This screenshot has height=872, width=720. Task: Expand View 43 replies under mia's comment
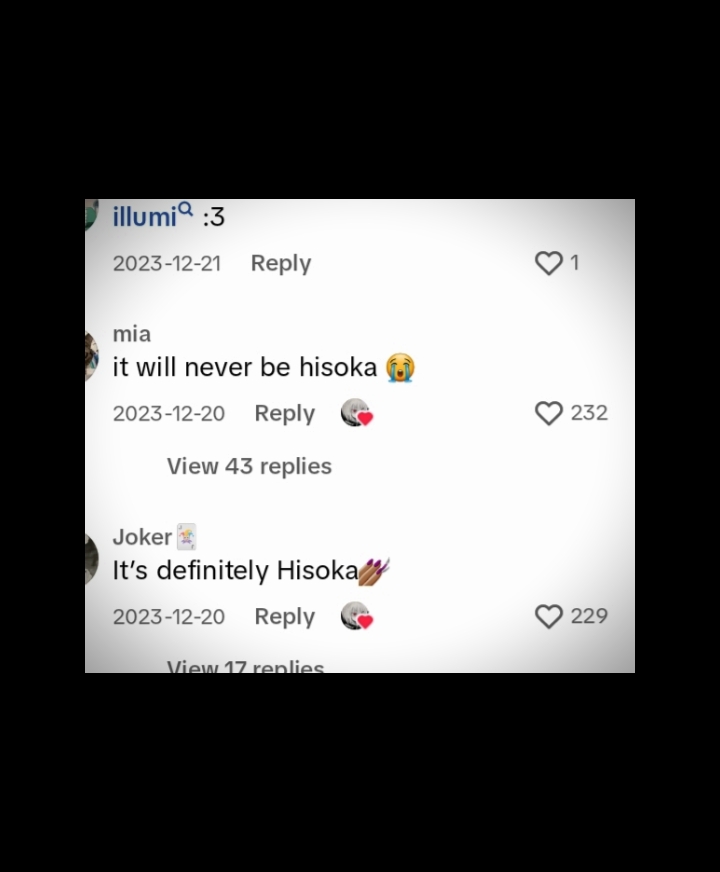pos(249,466)
